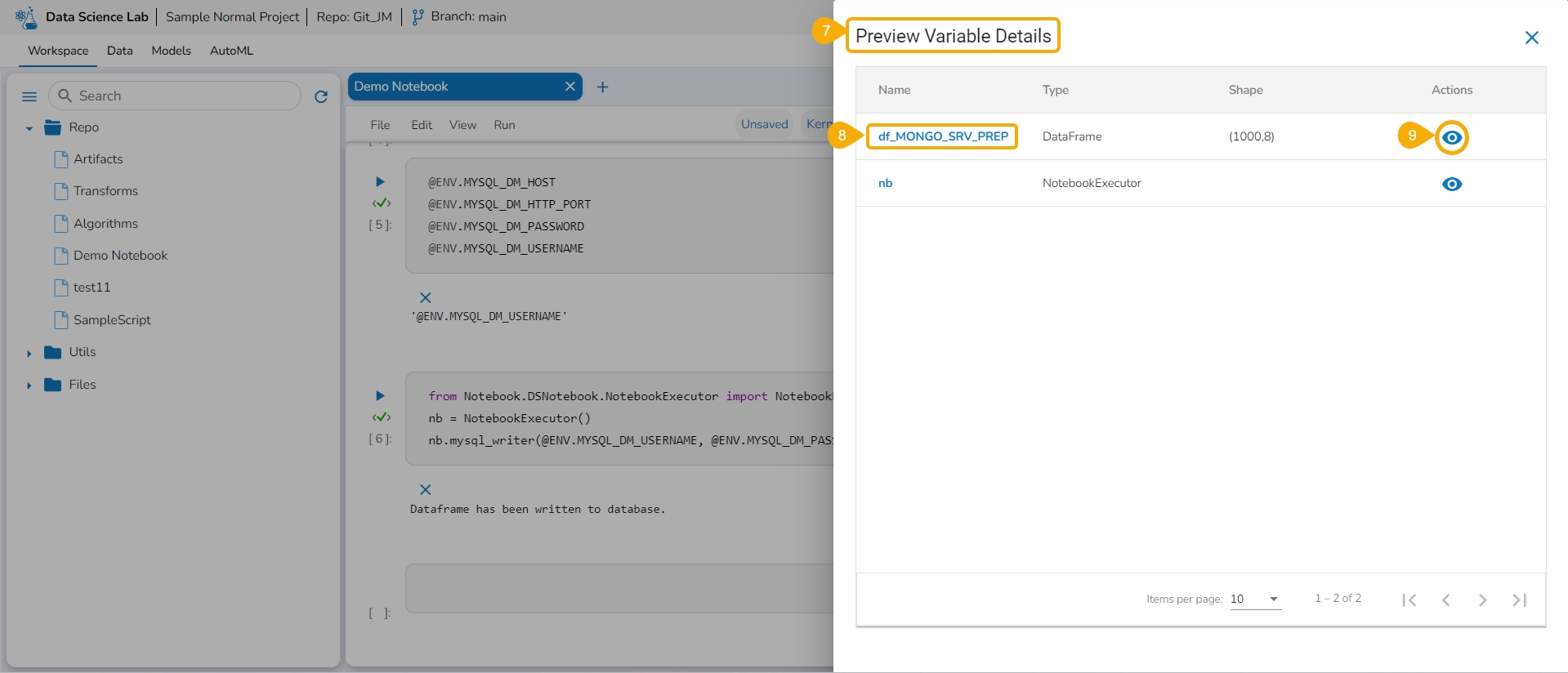Open the Run menu in the notebook
The width and height of the screenshot is (1568, 673).
(504, 125)
